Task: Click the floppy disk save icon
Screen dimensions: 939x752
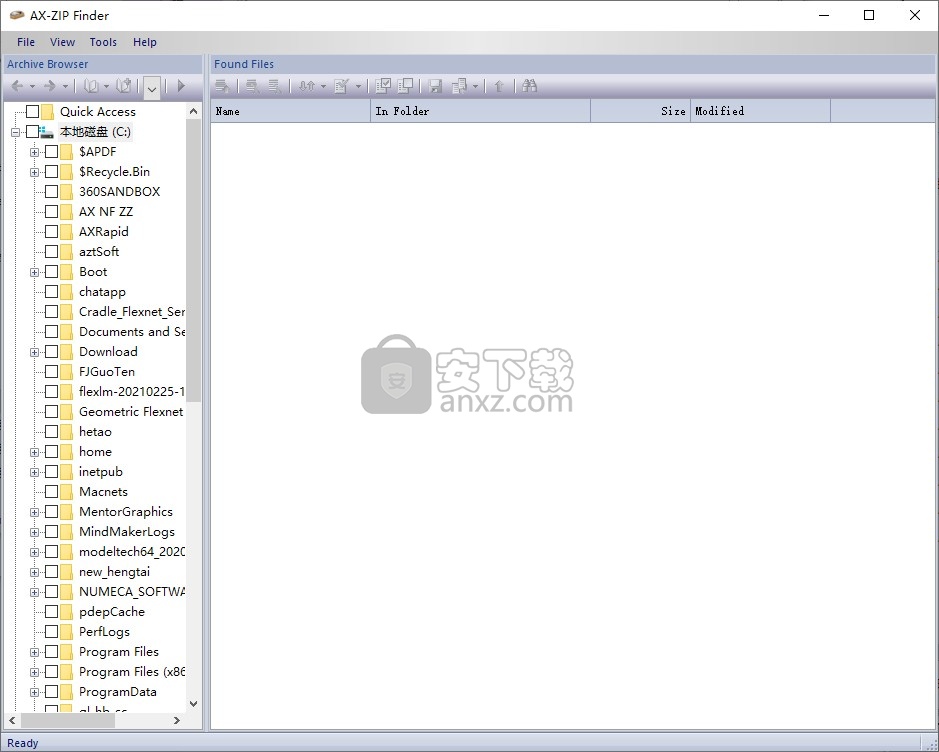Action: click(x=435, y=86)
